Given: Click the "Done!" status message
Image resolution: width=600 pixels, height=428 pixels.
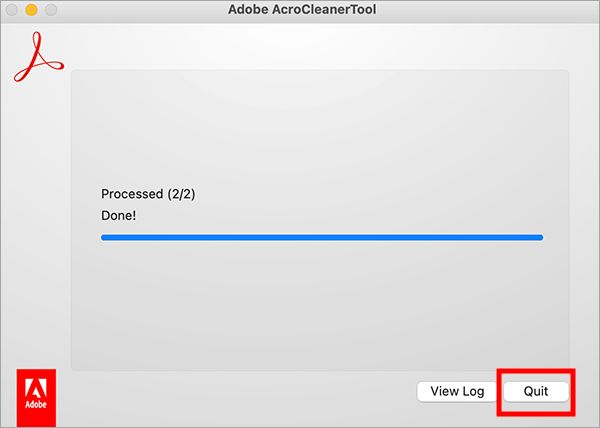Looking at the screenshot, I should point(119,215).
